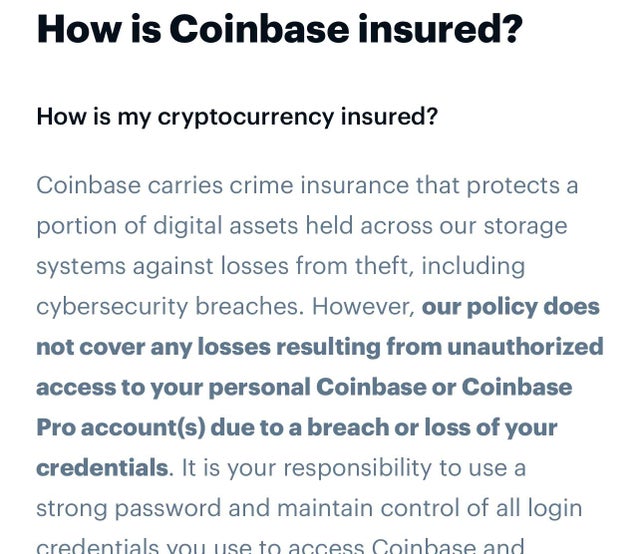Click the phrase "It is your responsibility"
Screen dimensions: 640x554
pyautogui.click(x=307, y=468)
